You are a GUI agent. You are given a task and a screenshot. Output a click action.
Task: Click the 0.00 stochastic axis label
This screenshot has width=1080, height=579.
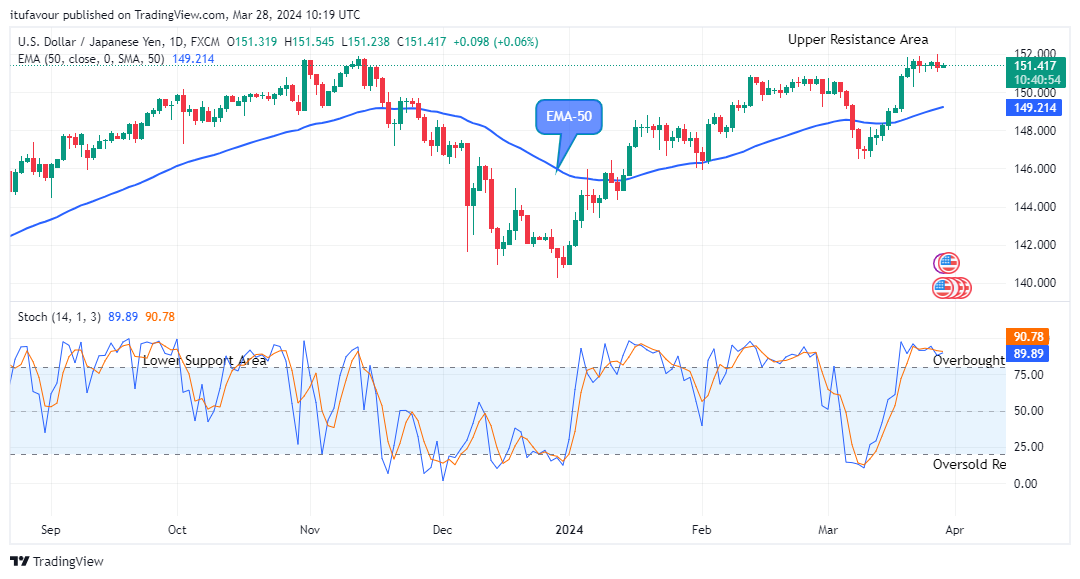tap(1026, 483)
